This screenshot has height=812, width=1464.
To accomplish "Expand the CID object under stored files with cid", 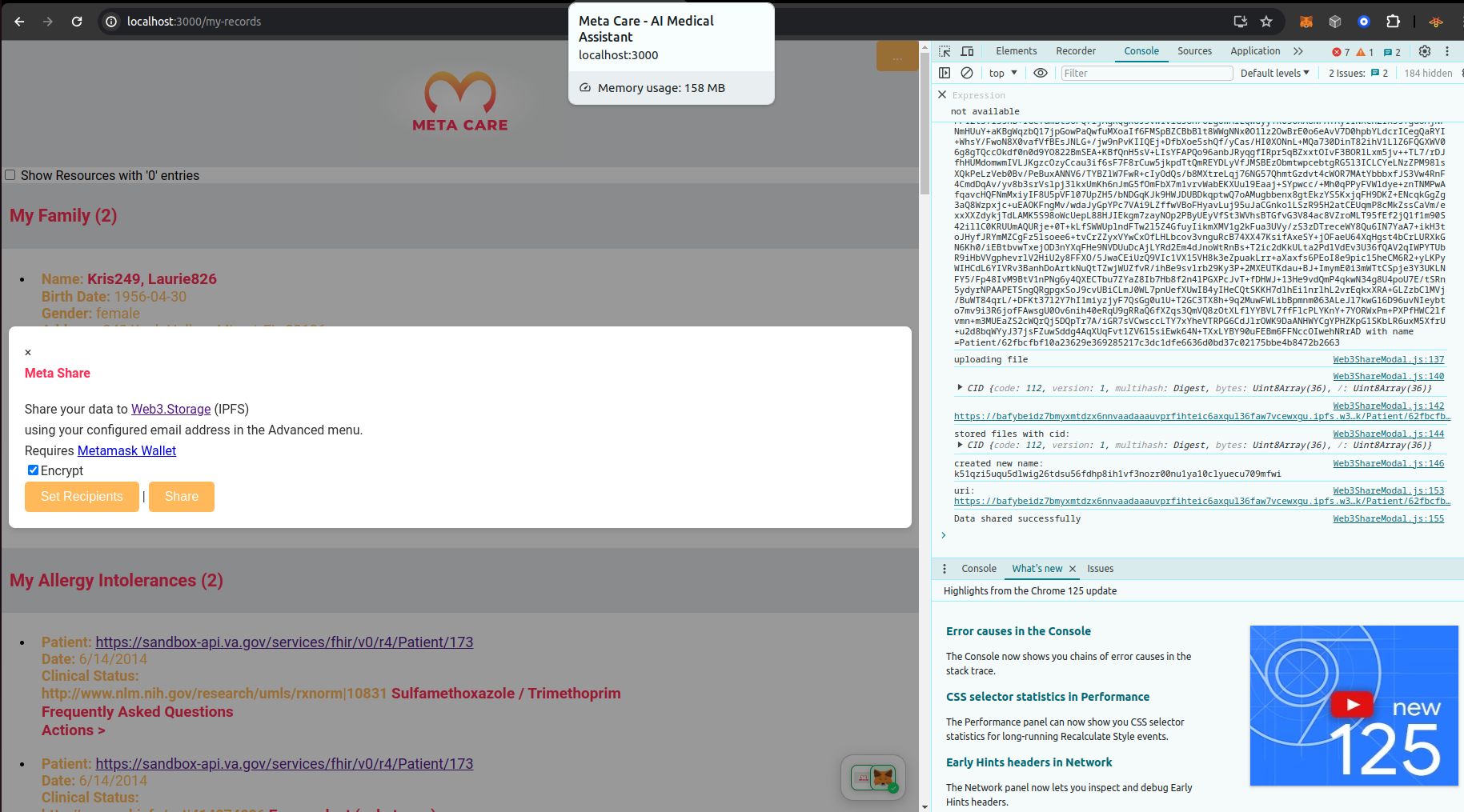I will 960,445.
